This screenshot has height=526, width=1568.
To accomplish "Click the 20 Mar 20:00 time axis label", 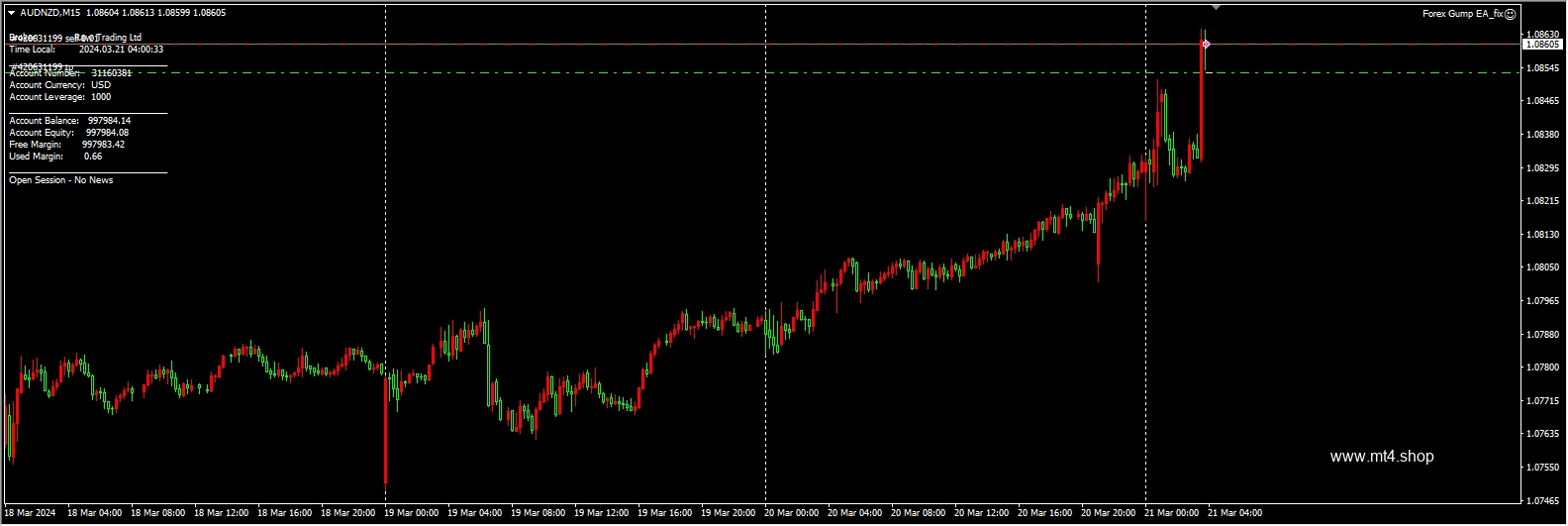I will click(1109, 513).
